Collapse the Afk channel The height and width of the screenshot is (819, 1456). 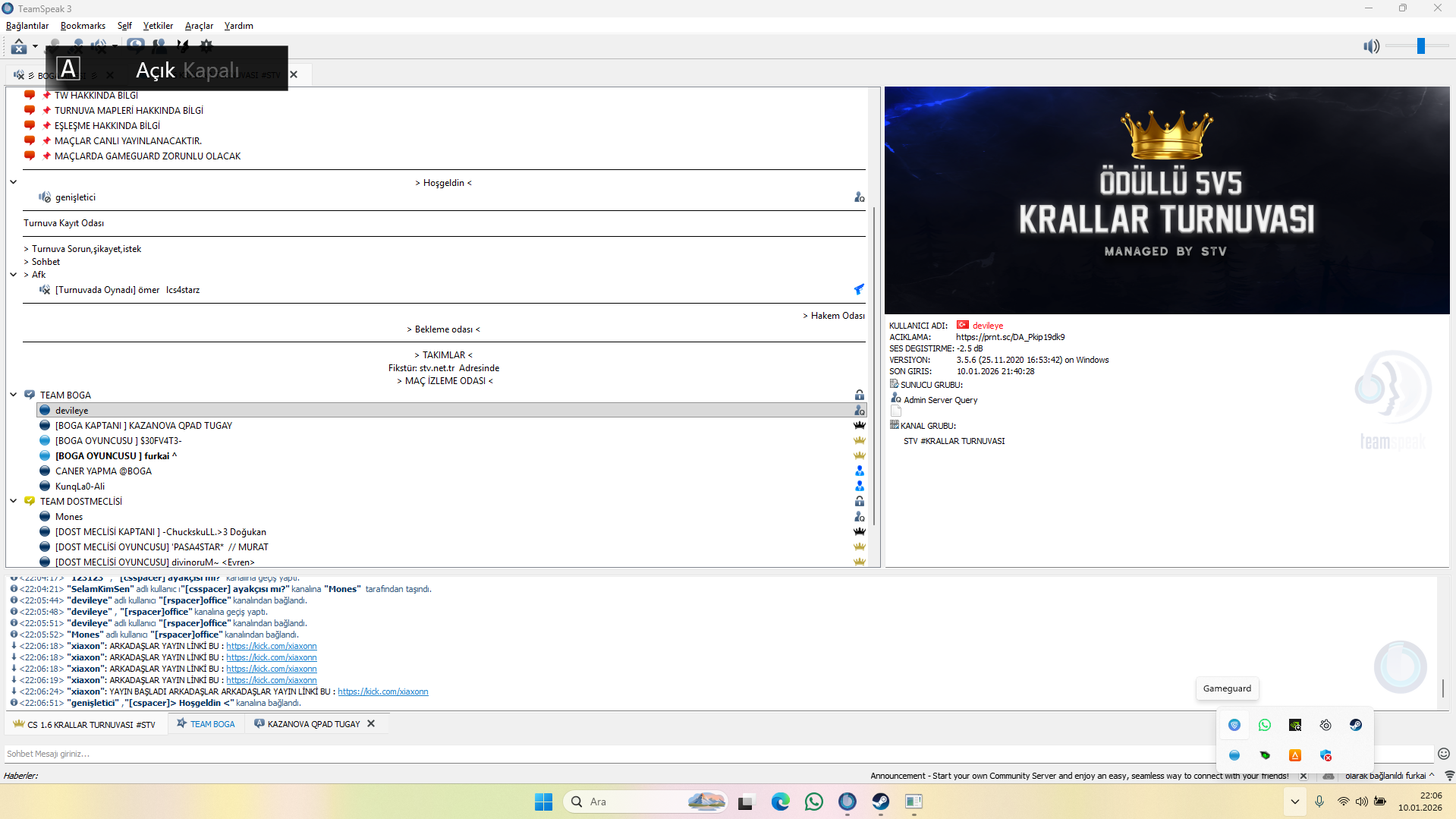click(13, 275)
